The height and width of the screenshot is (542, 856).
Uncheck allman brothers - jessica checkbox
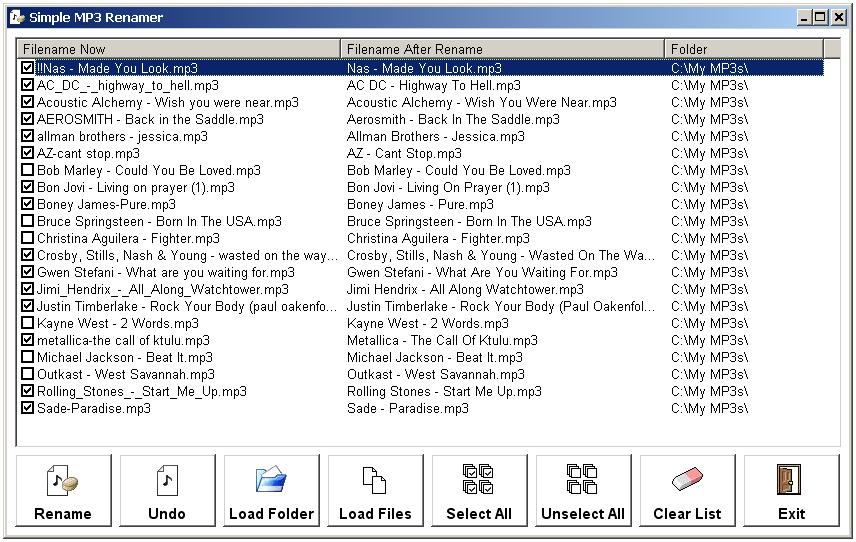pyautogui.click(x=27, y=135)
